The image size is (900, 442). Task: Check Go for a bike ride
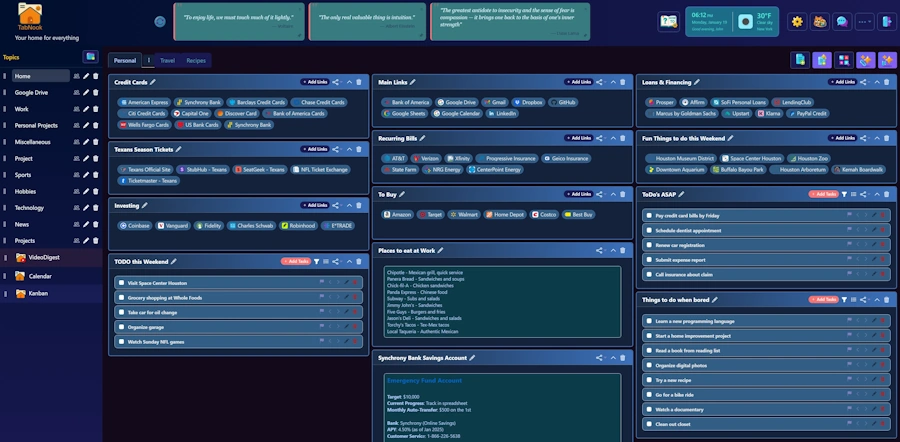tap(649, 395)
